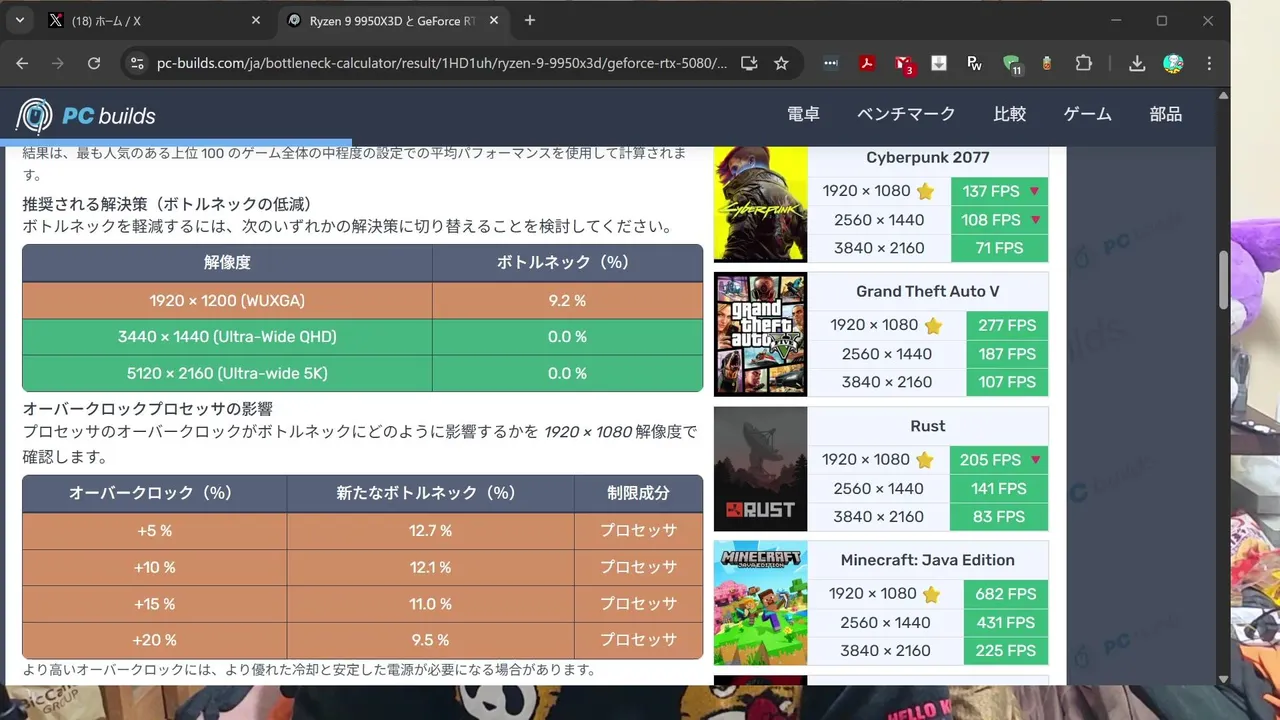Open the Gmail checker extension with badge 3

pos(904,64)
